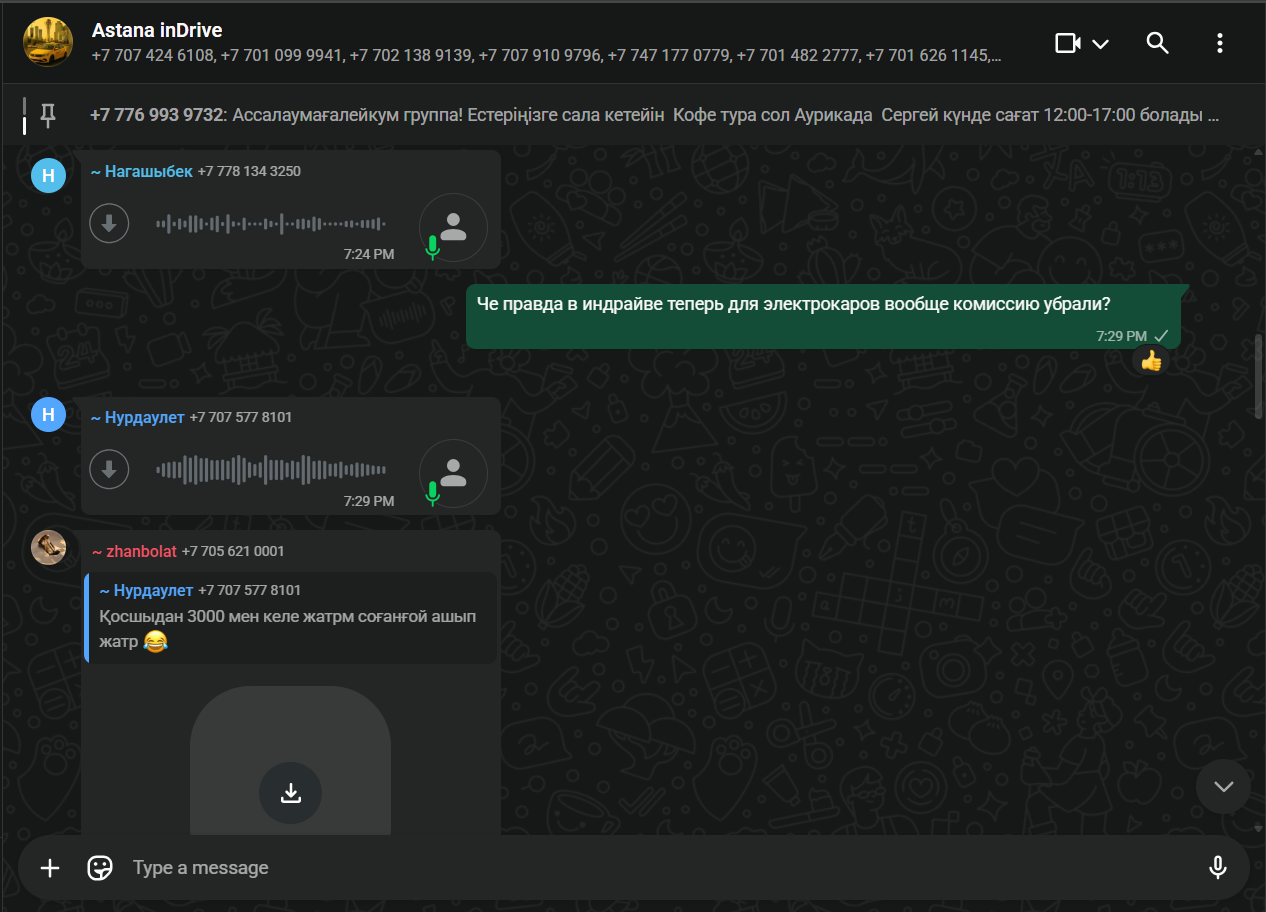The height and width of the screenshot is (912, 1266).
Task: Record a voice message with microphone
Action: click(x=1217, y=867)
